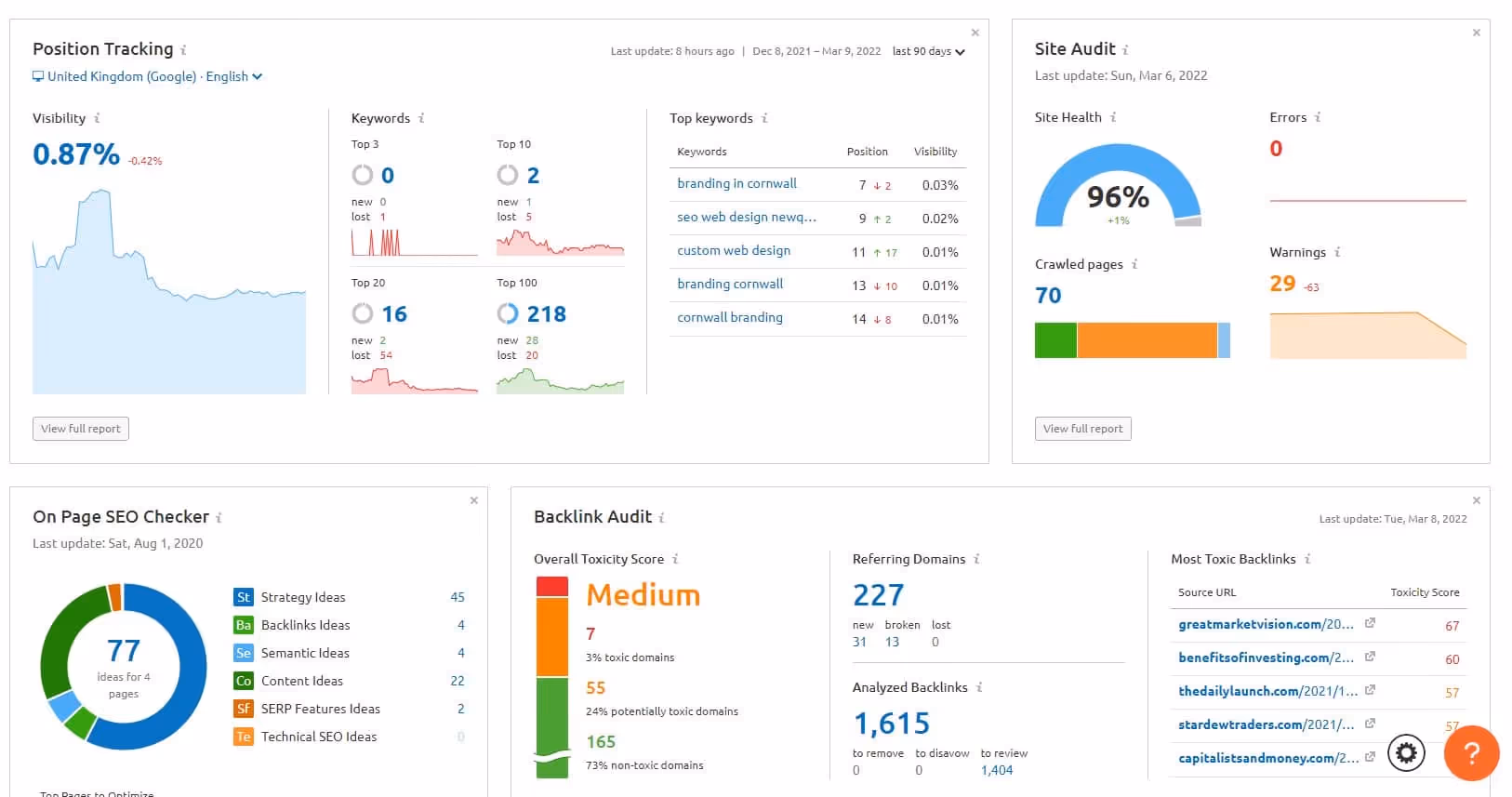
Task: Click the St Strategy Ideas icon
Action: tap(244, 597)
